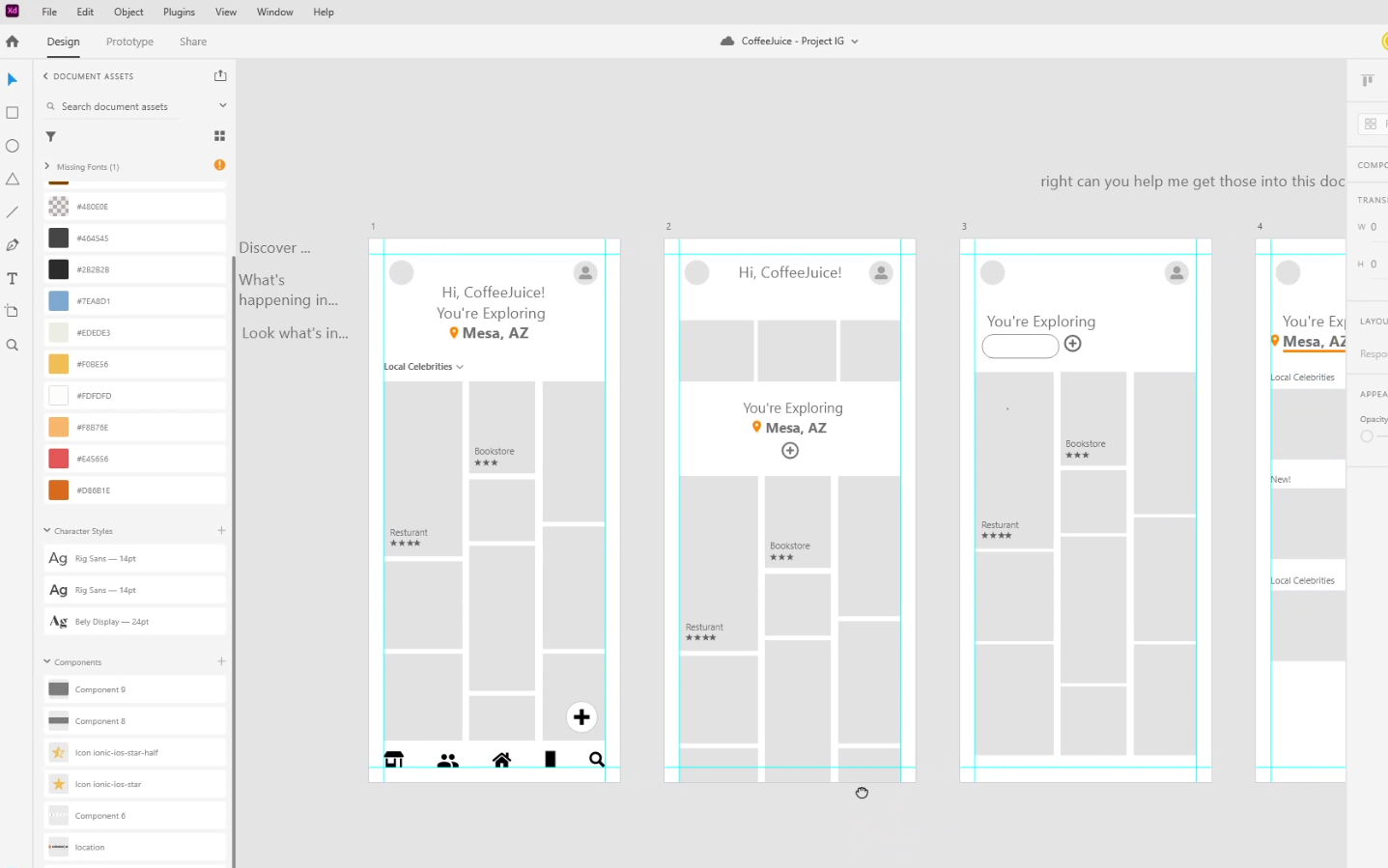
Task: Click search icon in artboard 1 nav
Action: (x=597, y=760)
